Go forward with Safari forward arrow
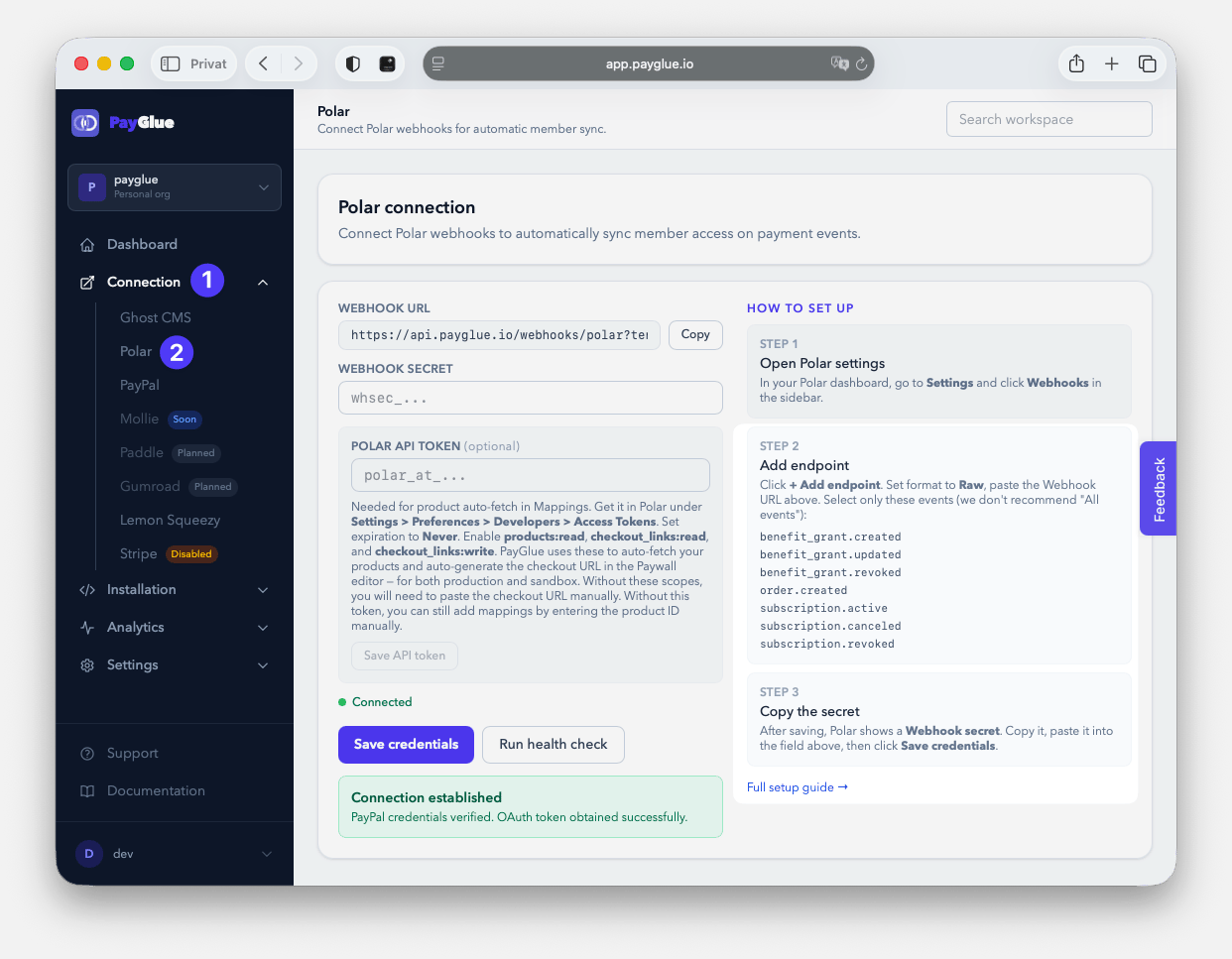Viewport: 1232px width, 959px height. click(x=299, y=63)
